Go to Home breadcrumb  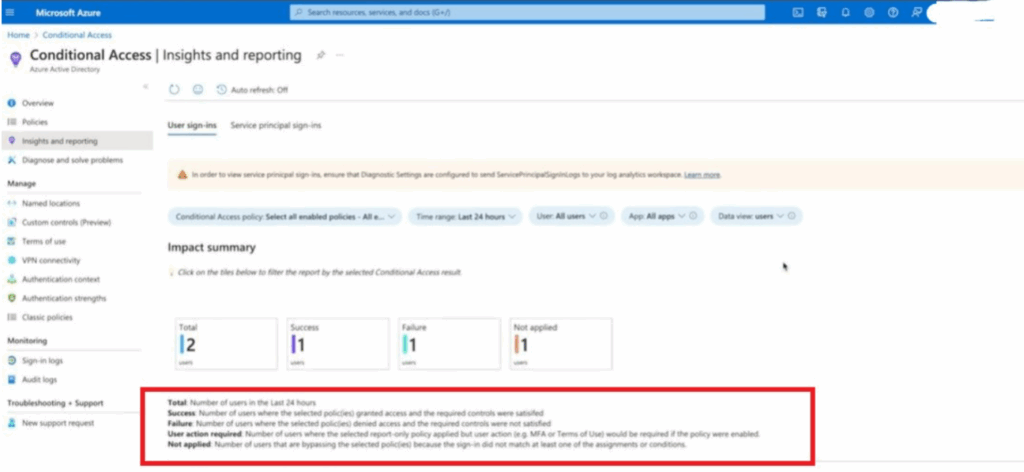[18, 35]
